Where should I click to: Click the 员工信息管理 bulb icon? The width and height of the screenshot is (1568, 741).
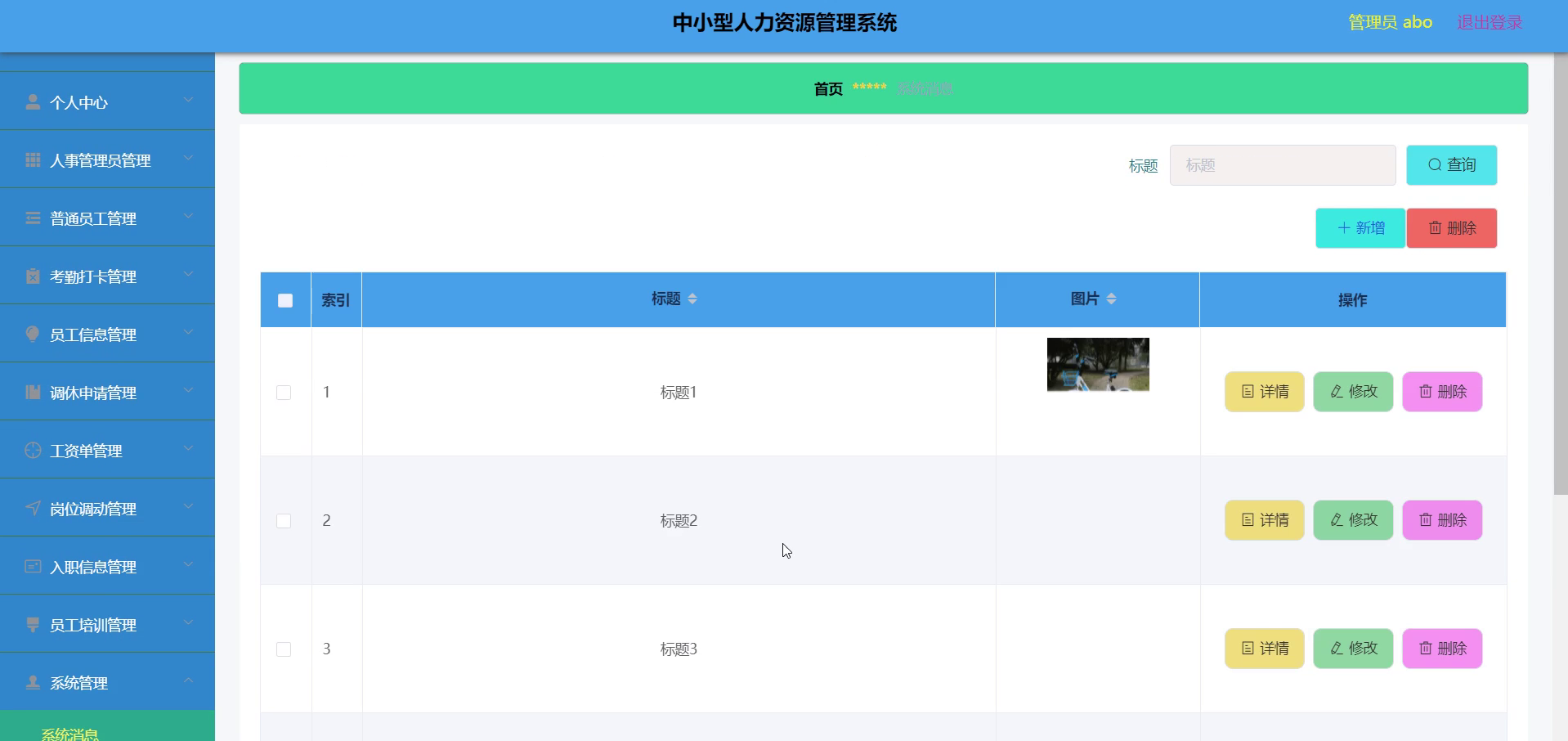coord(33,334)
